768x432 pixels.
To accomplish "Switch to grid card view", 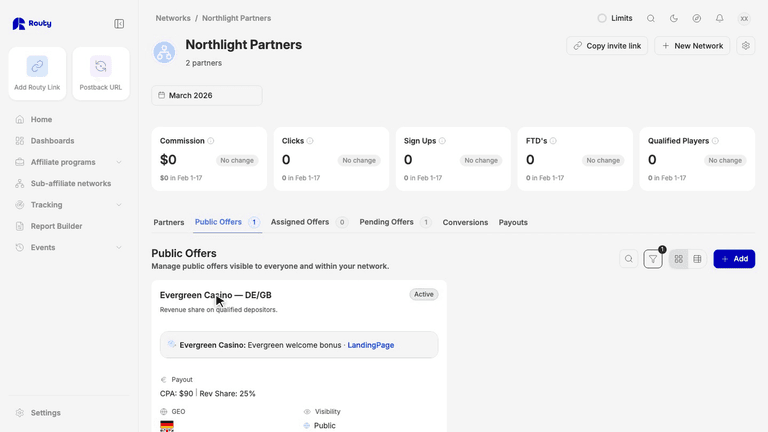I will 678,259.
